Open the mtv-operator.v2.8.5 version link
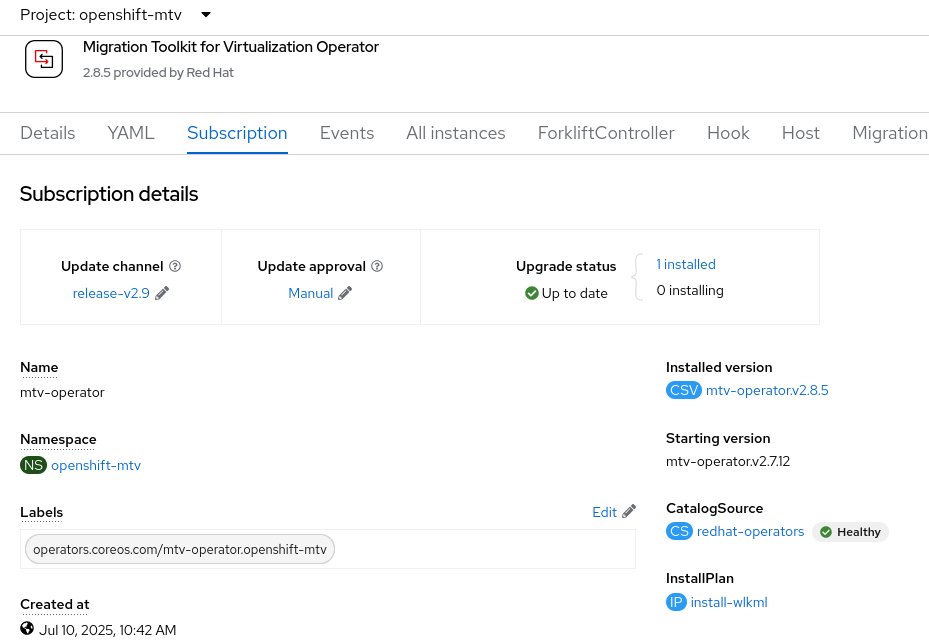 click(767, 390)
